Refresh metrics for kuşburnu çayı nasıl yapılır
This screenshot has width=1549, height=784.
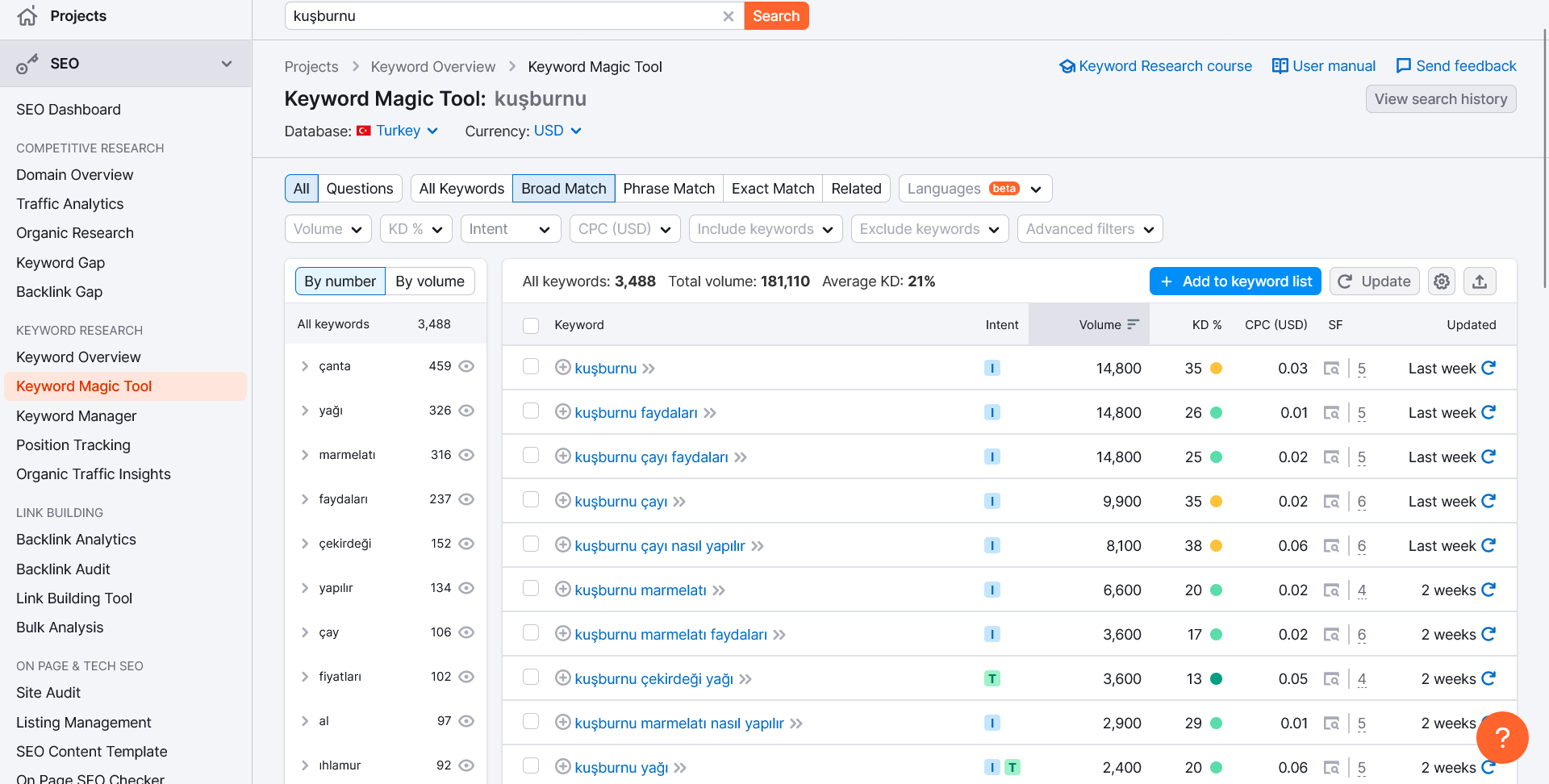[x=1488, y=545]
